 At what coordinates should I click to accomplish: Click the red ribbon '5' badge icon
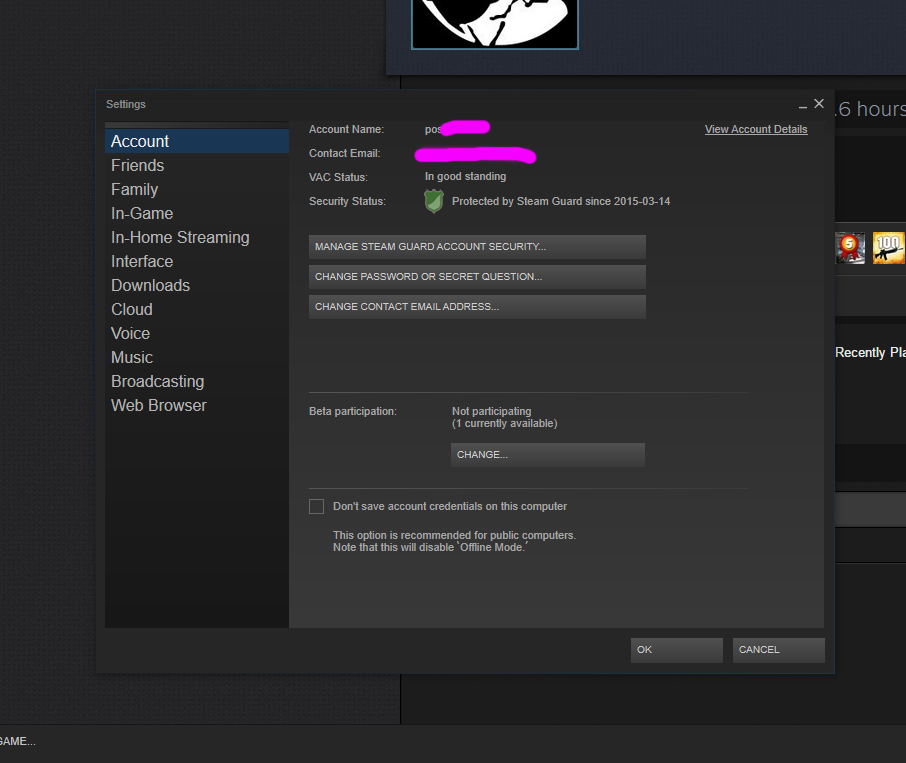pyautogui.click(x=850, y=248)
